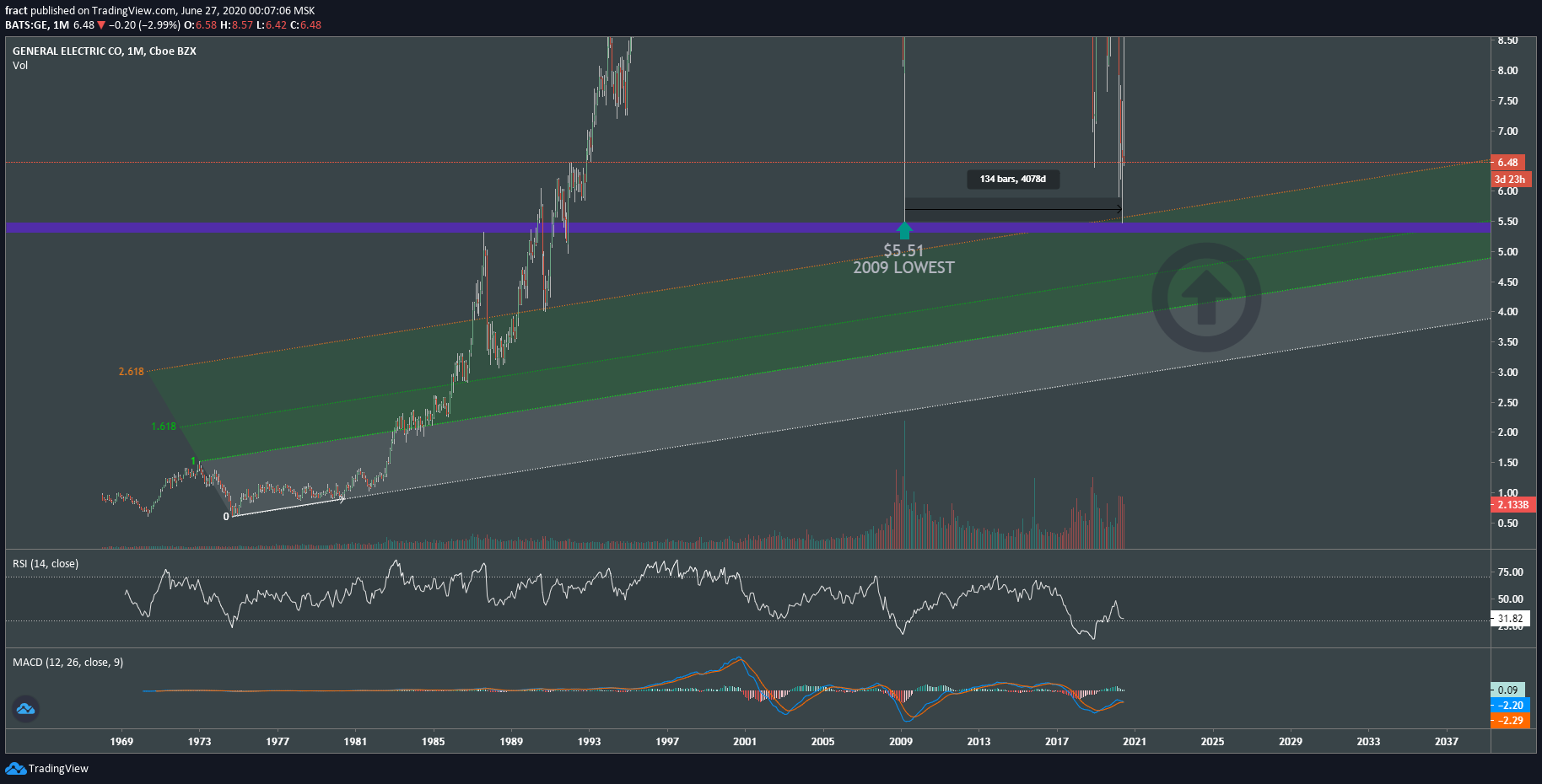Screen dimensions: 1542x784
Task: Click the 'Vol' indicator label
Action: (x=20, y=66)
